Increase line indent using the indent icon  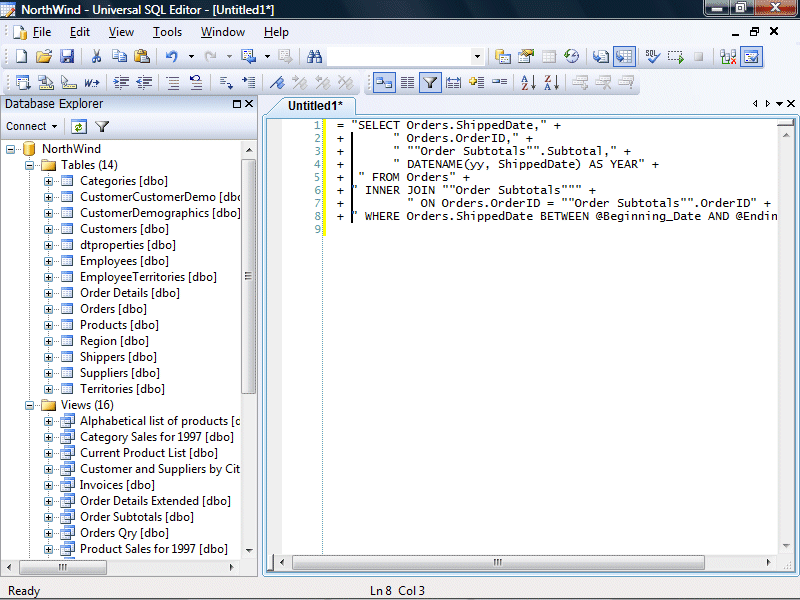pyautogui.click(x=121, y=82)
